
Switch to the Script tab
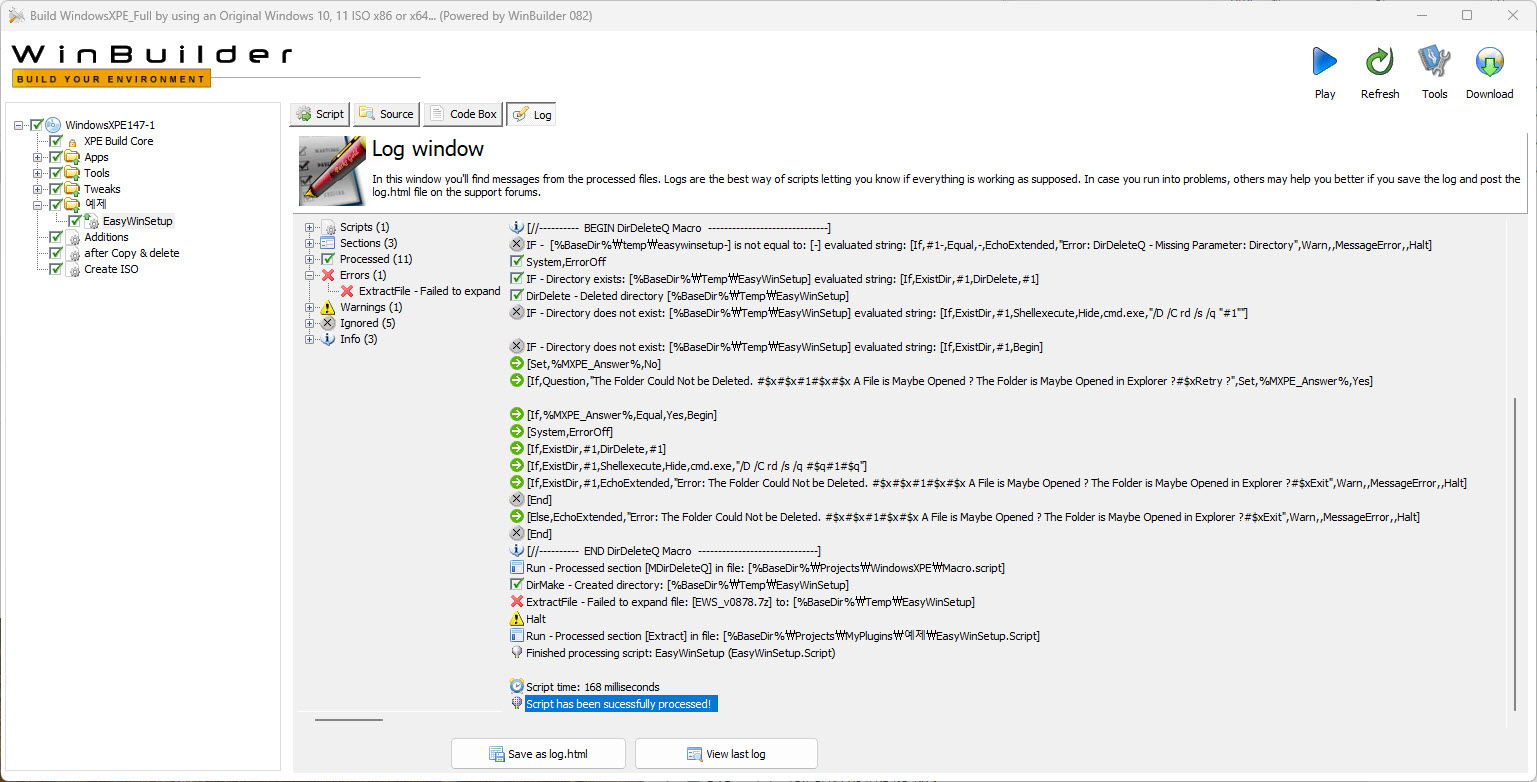pyautogui.click(x=320, y=114)
